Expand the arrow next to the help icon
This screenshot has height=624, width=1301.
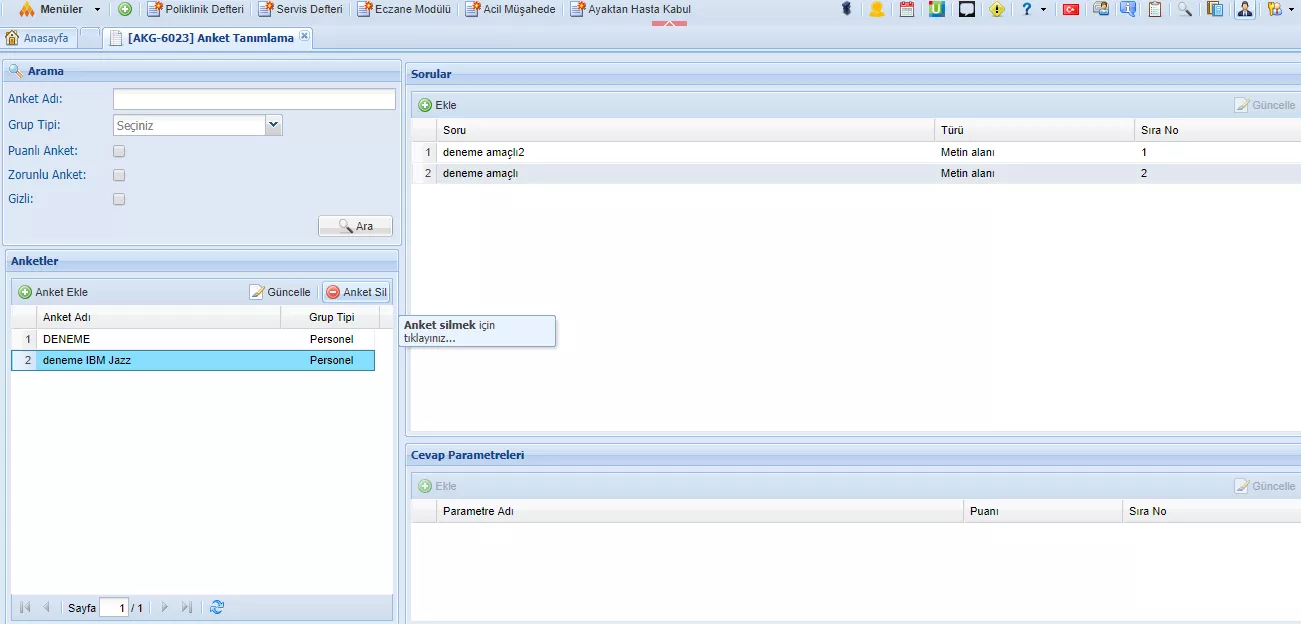(x=1043, y=9)
